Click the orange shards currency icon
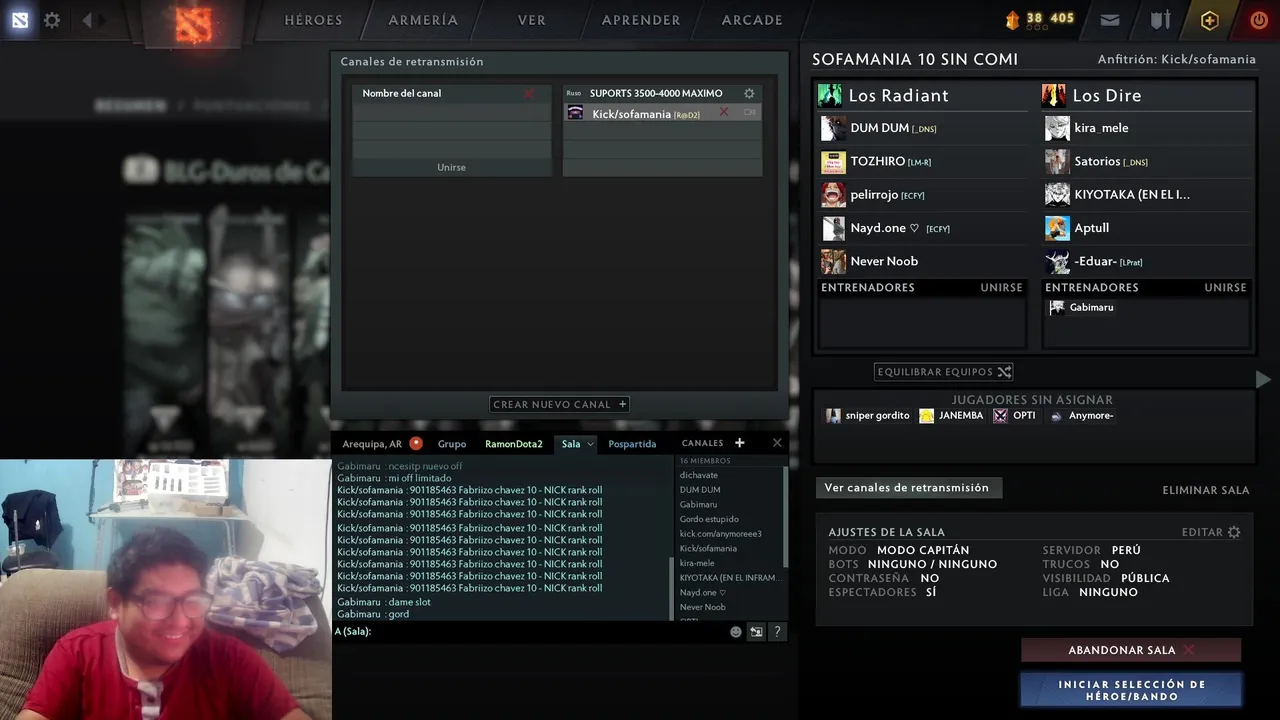Screen dimensions: 1280x720 click(x=1012, y=19)
